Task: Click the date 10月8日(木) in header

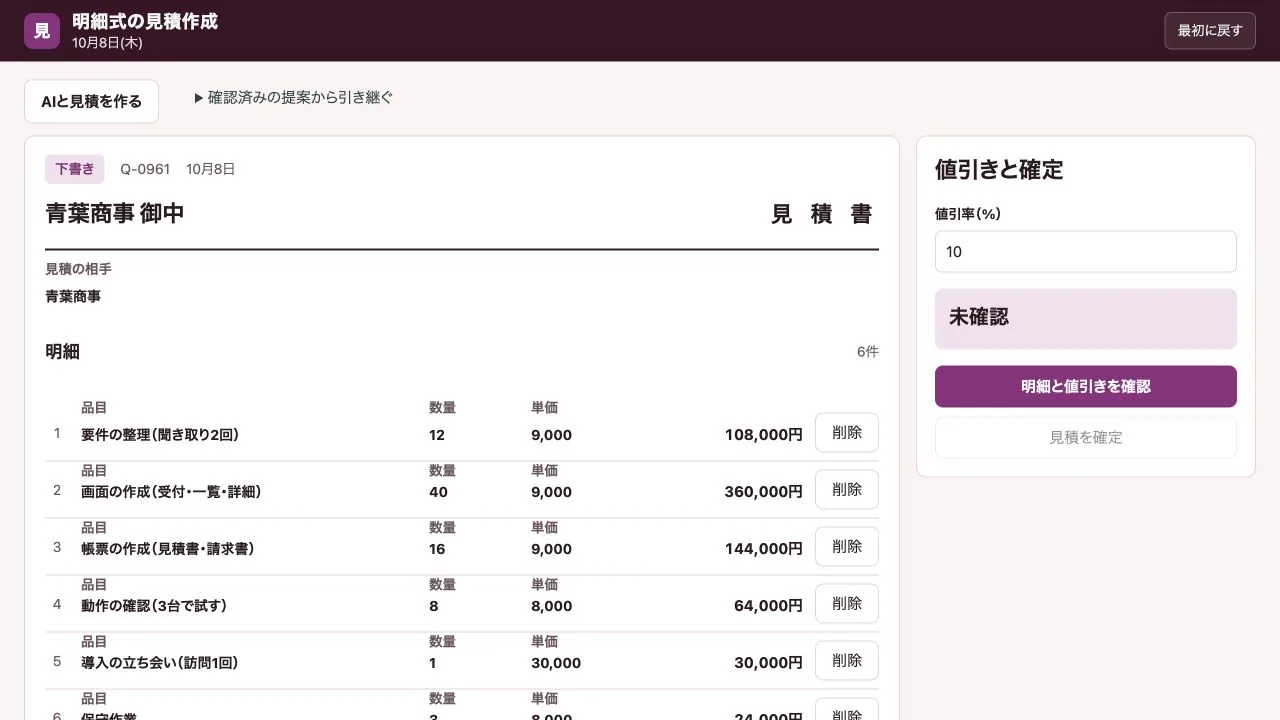Action: pyautogui.click(x=107, y=43)
